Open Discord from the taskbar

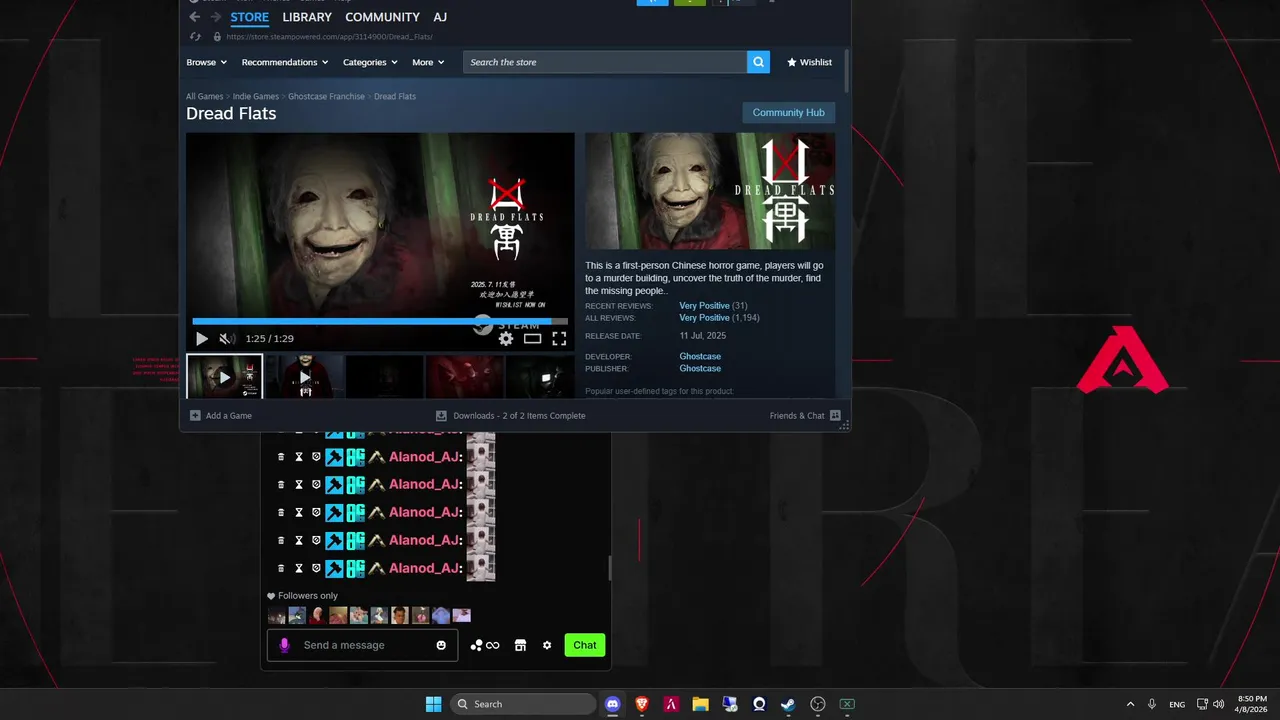pos(612,704)
